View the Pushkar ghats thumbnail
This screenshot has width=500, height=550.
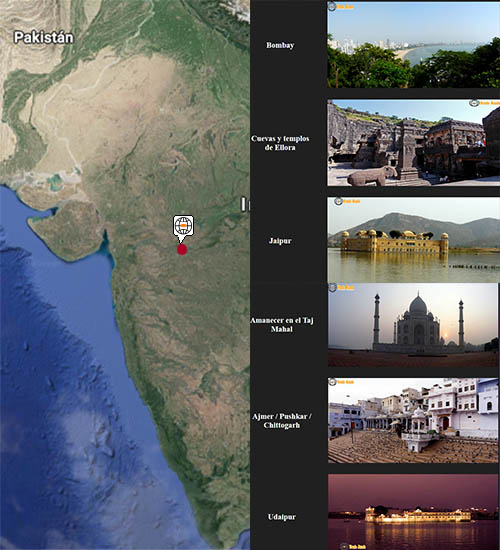click(x=413, y=421)
